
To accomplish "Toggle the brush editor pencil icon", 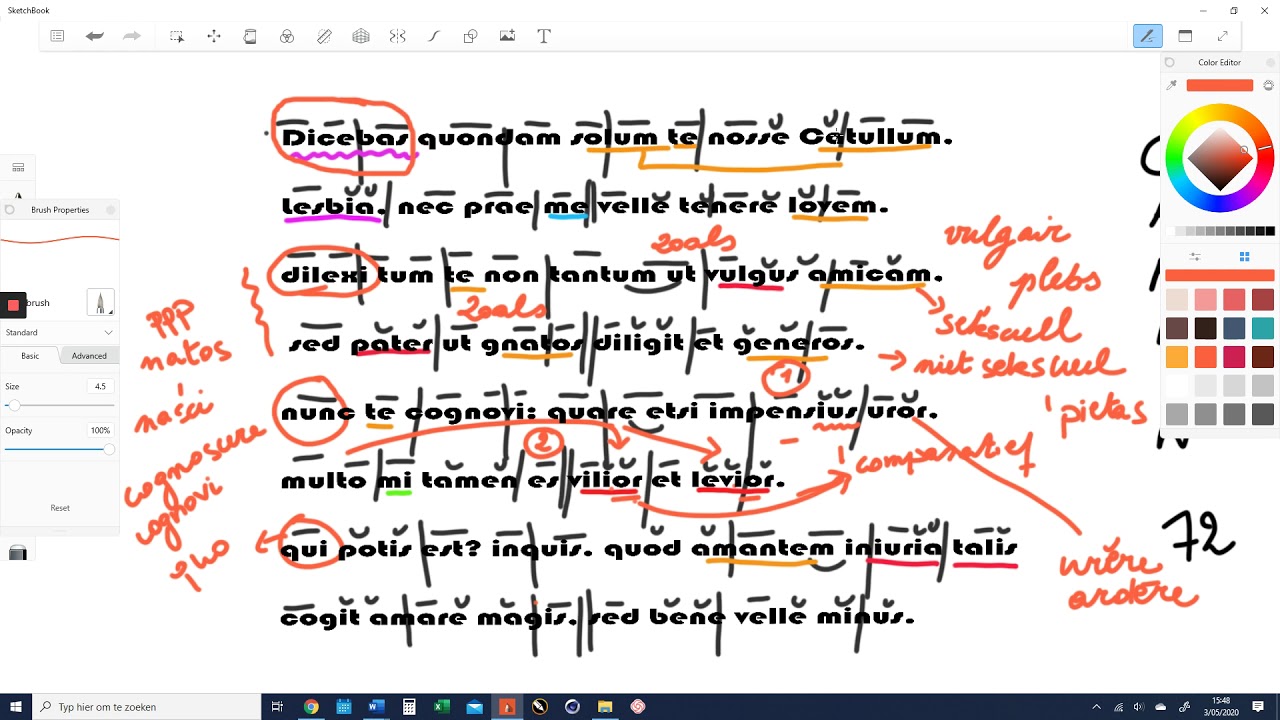I will pyautogui.click(x=1147, y=36).
